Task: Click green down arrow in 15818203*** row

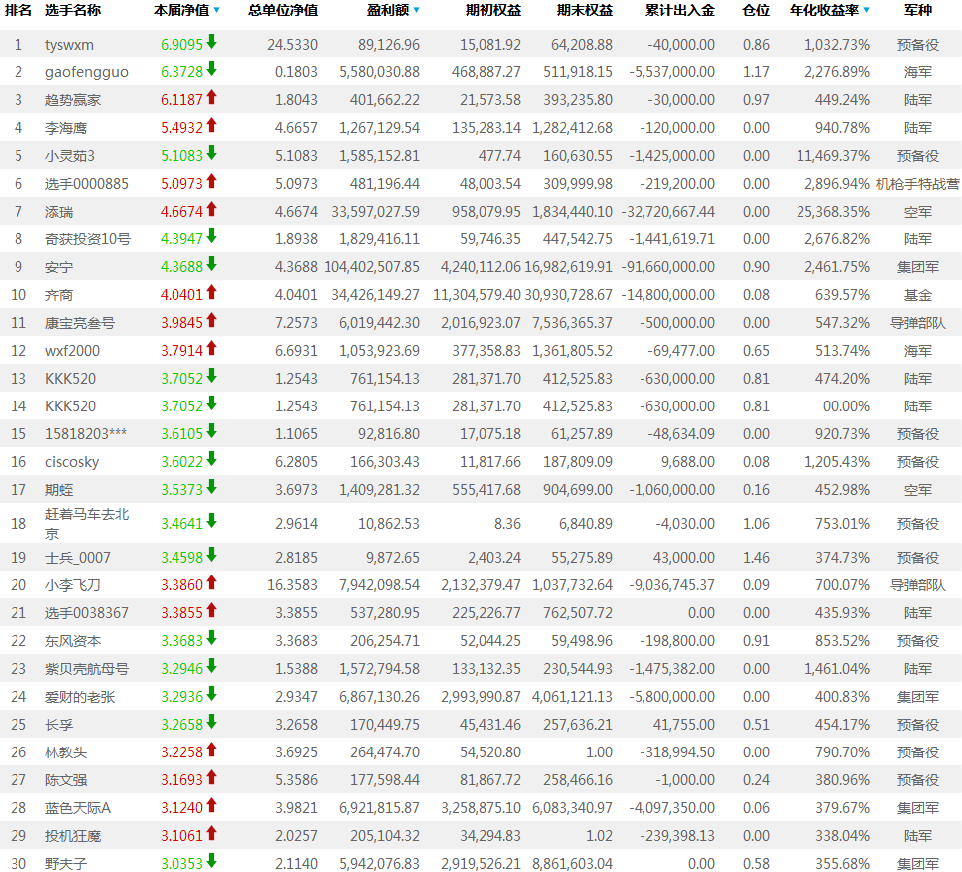Action: click(212, 431)
